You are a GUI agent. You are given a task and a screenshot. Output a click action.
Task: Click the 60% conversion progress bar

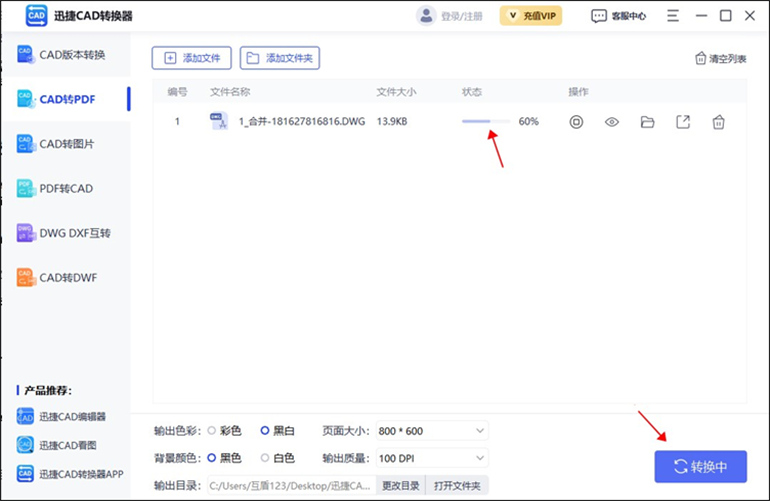486,121
